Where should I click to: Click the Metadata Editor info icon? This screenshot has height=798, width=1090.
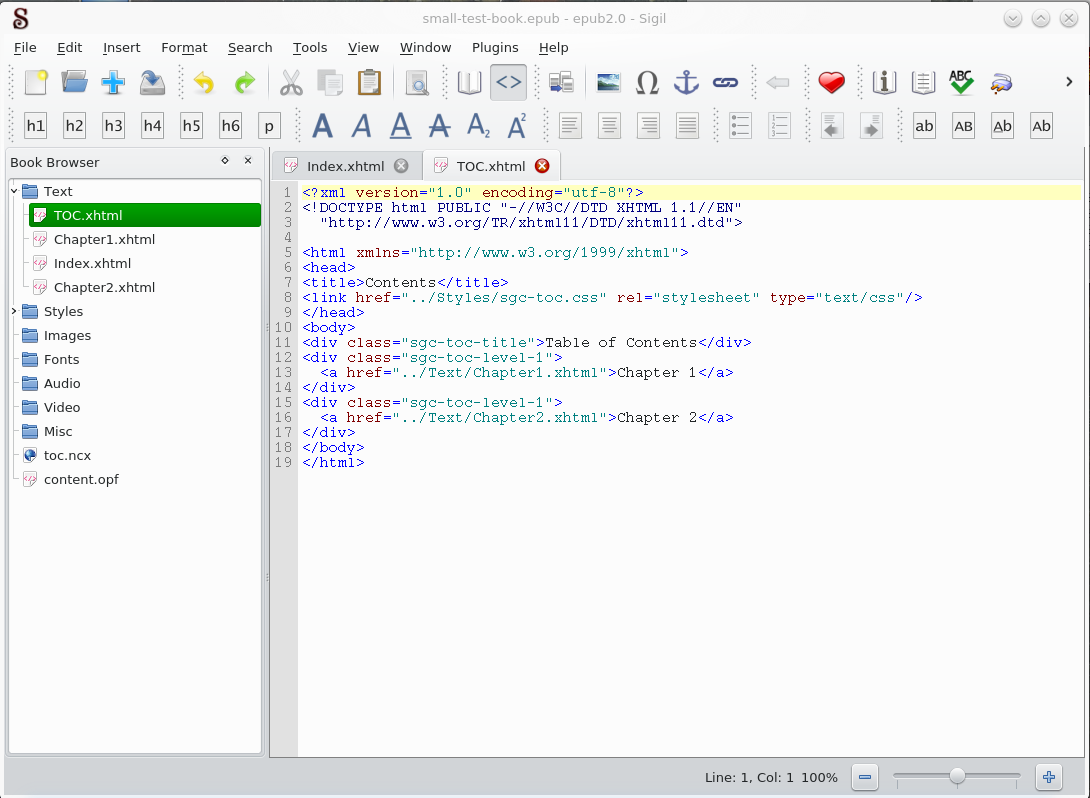883,83
